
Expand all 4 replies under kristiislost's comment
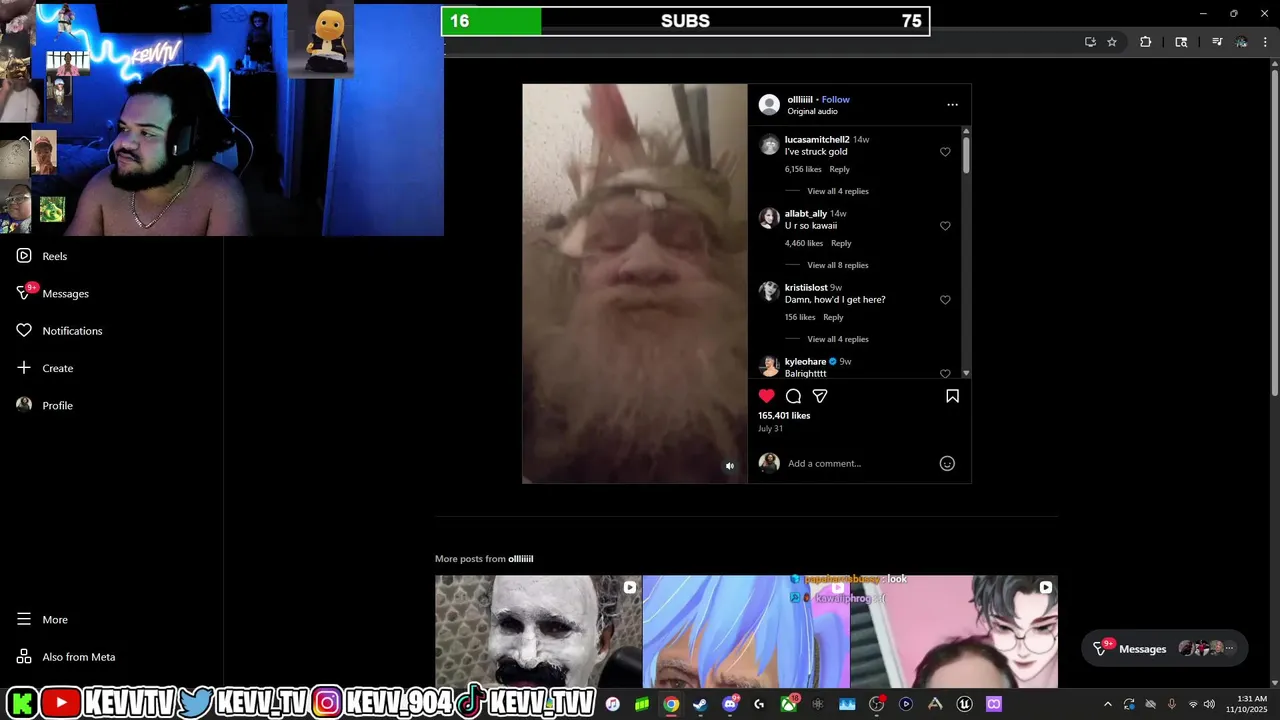tap(838, 339)
